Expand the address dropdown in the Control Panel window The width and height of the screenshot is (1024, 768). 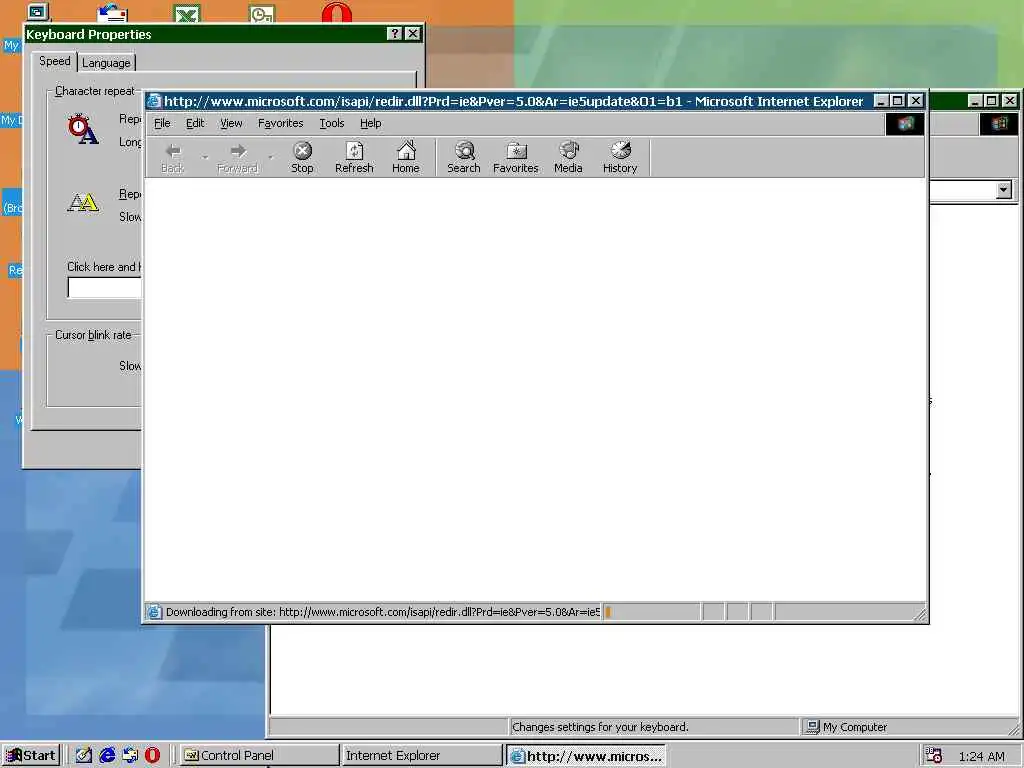coord(1004,190)
